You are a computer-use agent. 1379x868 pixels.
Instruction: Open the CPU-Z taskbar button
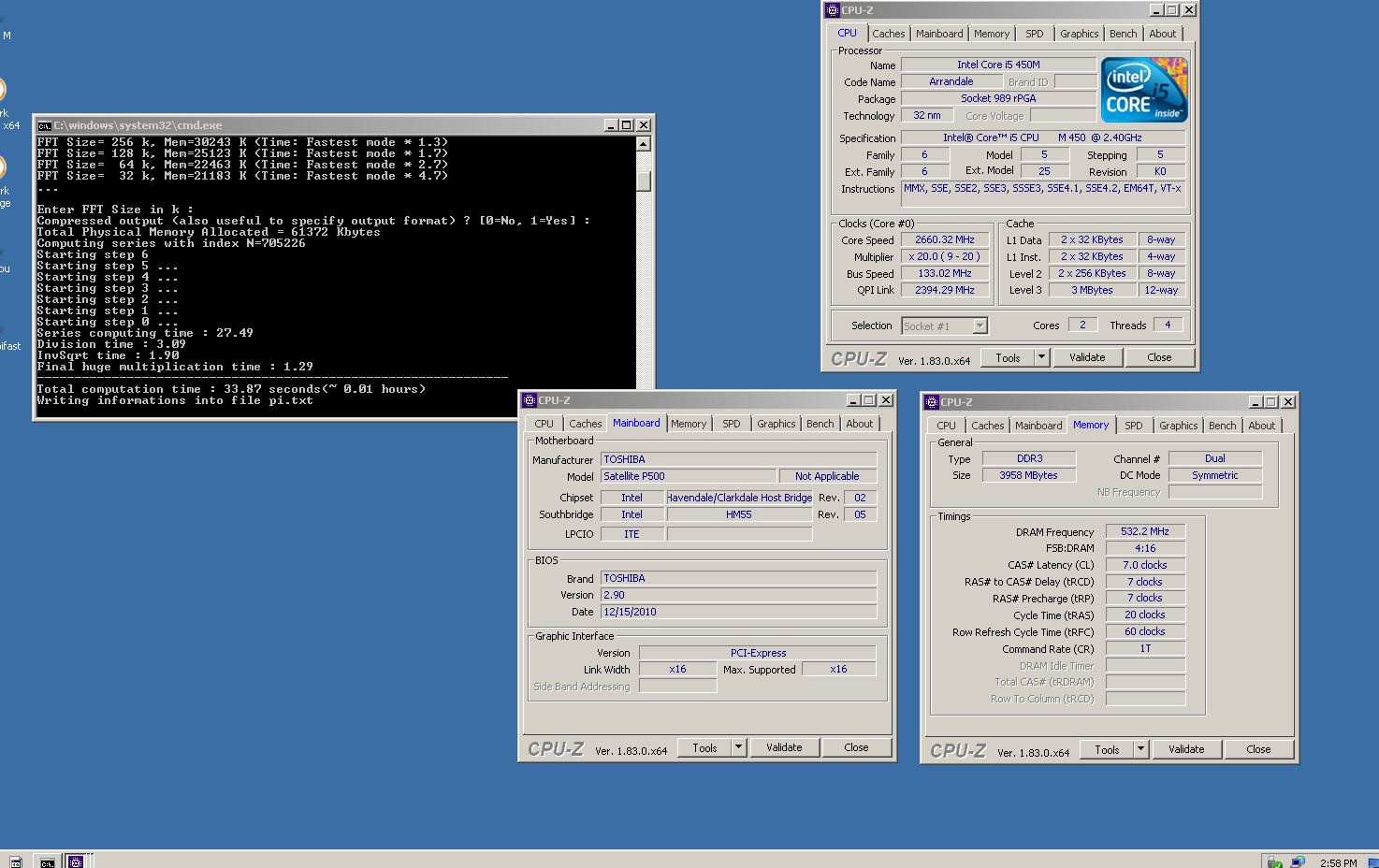coord(77,861)
